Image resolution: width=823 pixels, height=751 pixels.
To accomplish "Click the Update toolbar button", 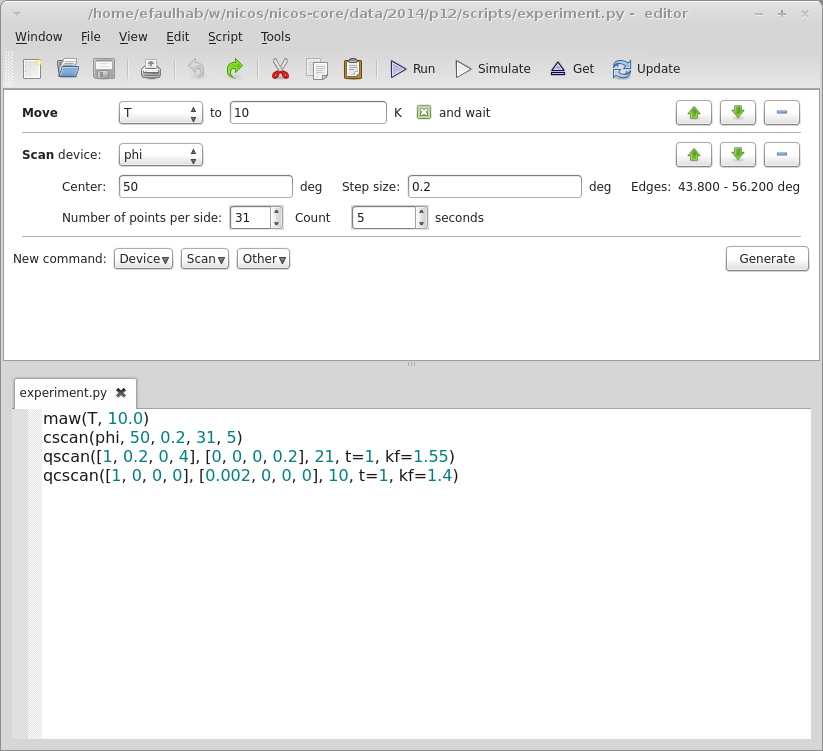I will click(646, 69).
